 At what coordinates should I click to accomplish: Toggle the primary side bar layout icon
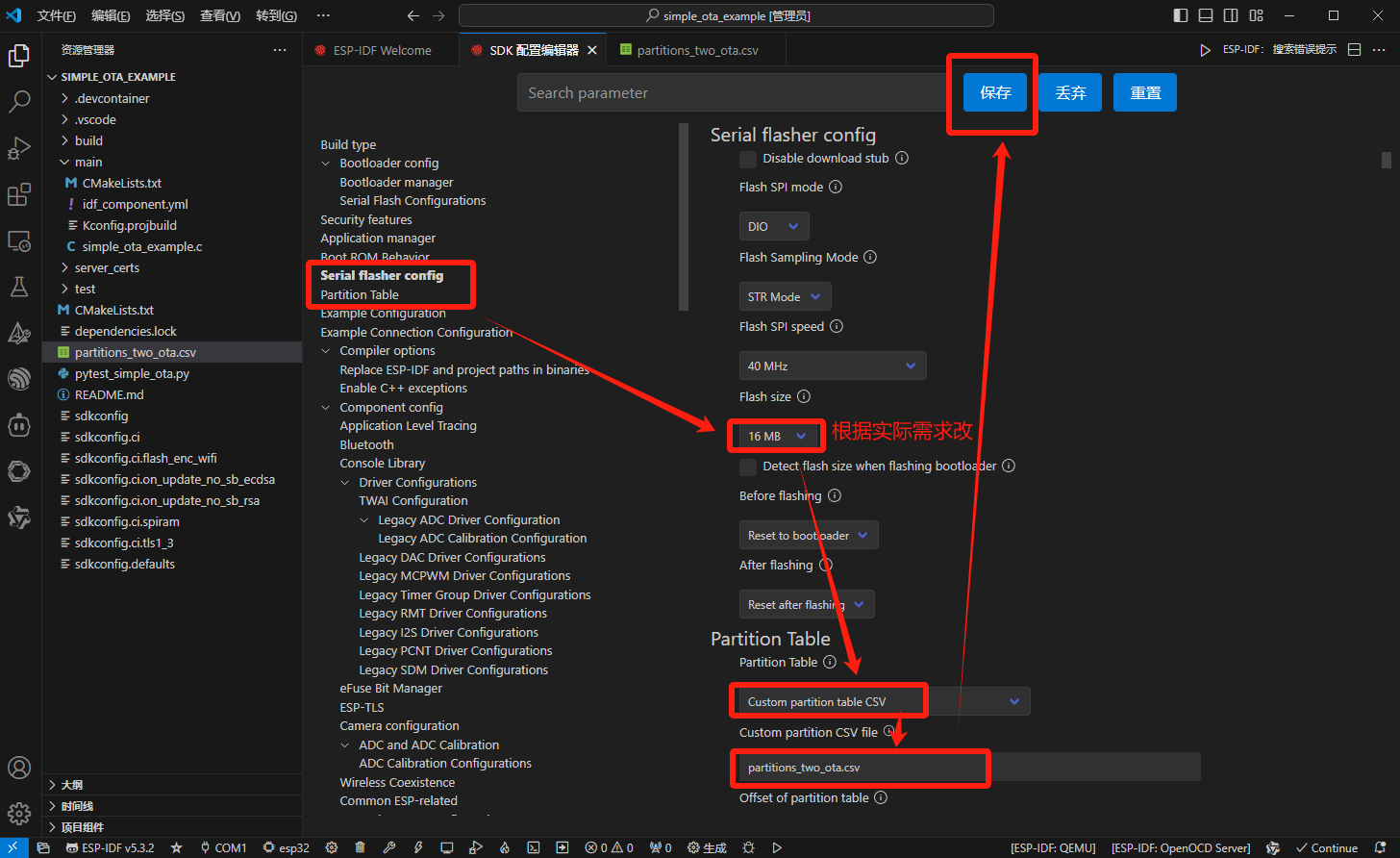(x=1181, y=15)
